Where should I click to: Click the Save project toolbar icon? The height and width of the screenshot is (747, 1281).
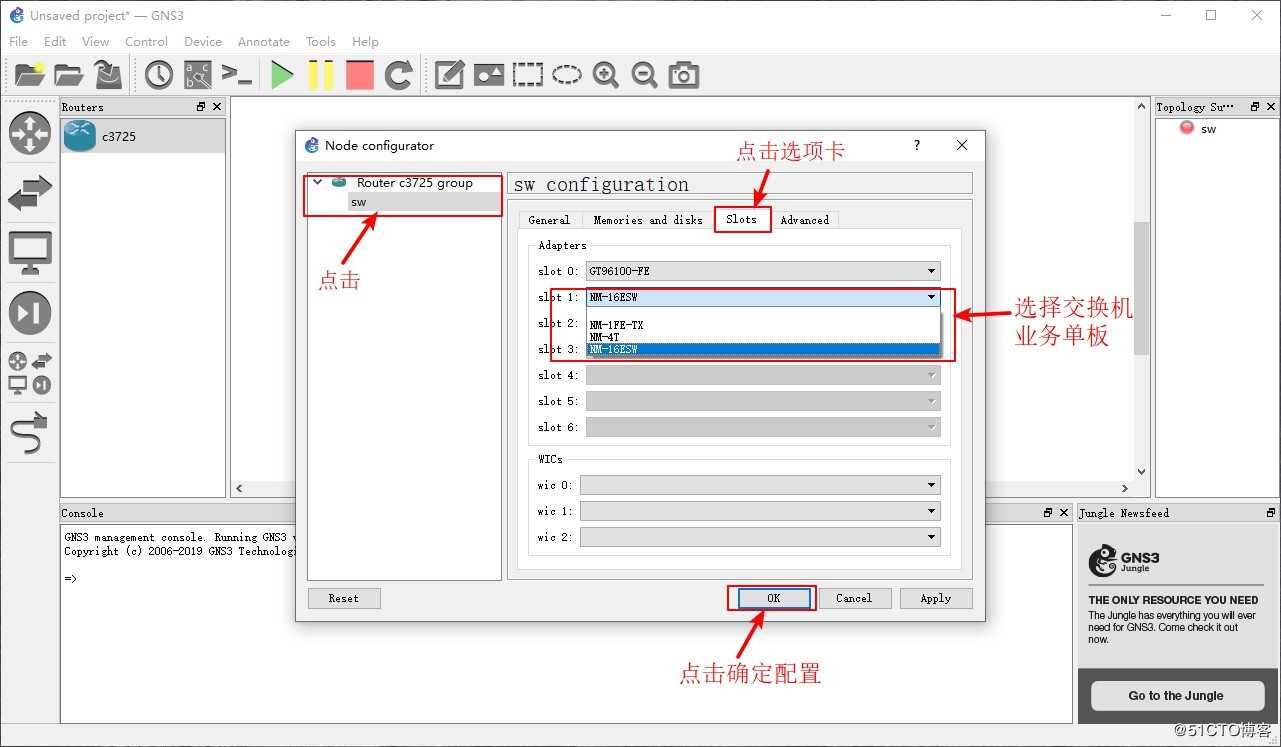[x=107, y=74]
